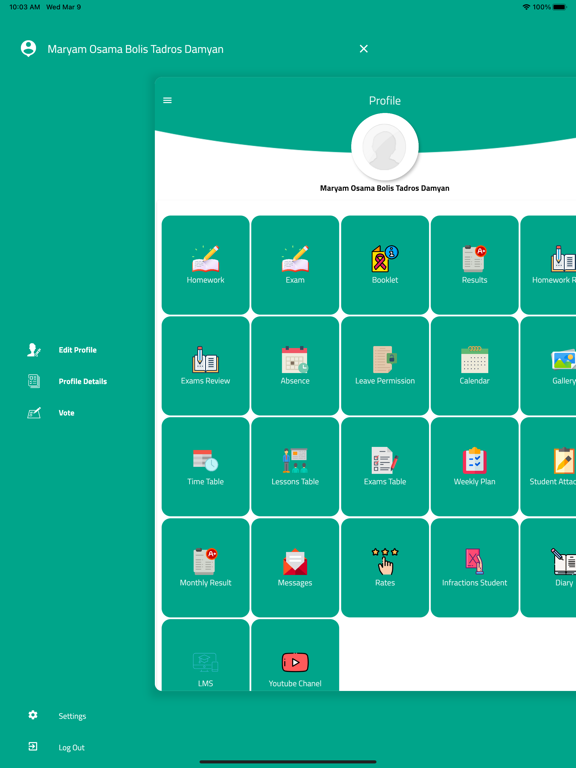Open the Monthly Result tile
576x768 pixels.
coord(205,568)
